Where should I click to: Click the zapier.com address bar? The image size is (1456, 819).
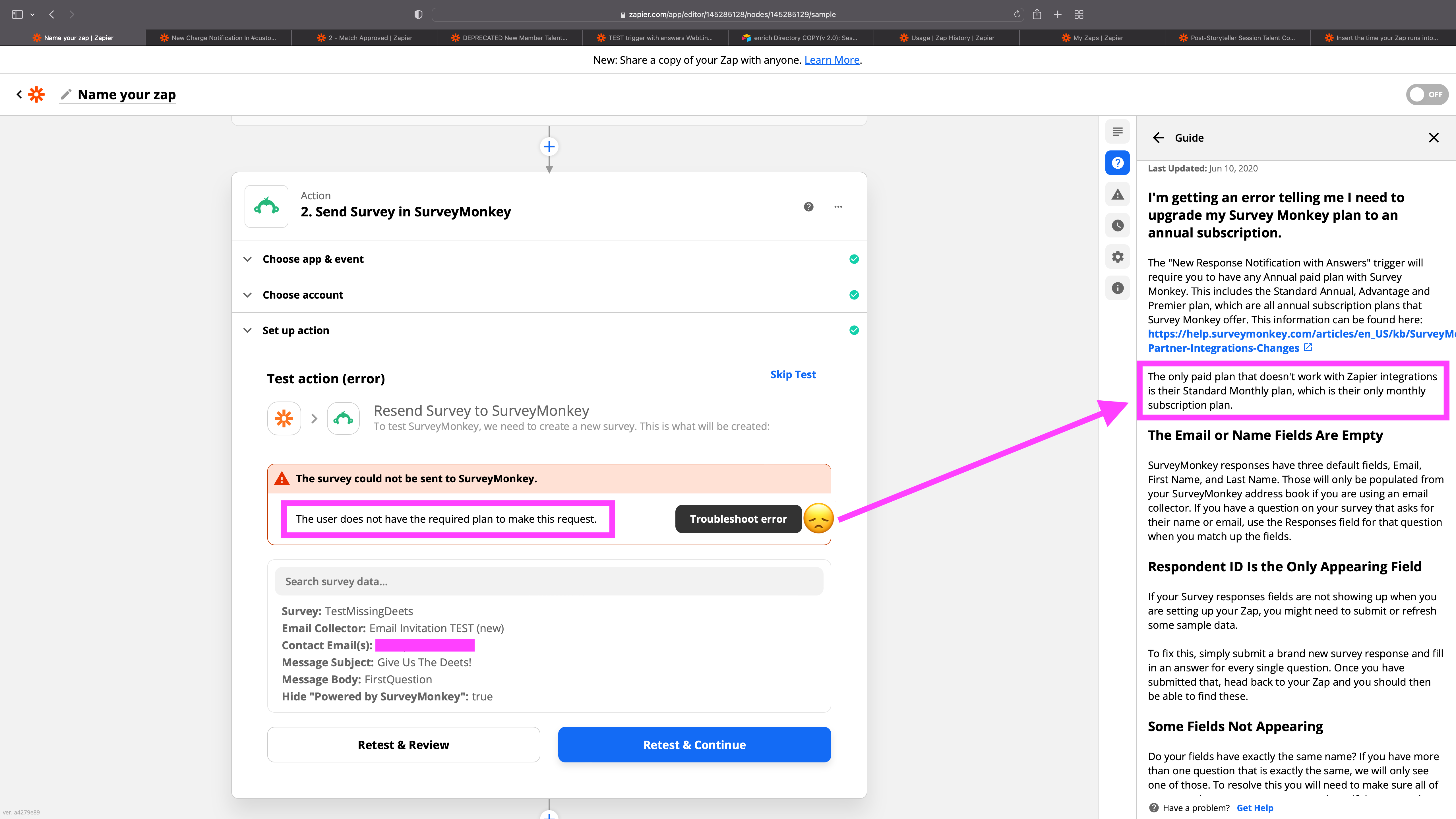click(727, 14)
